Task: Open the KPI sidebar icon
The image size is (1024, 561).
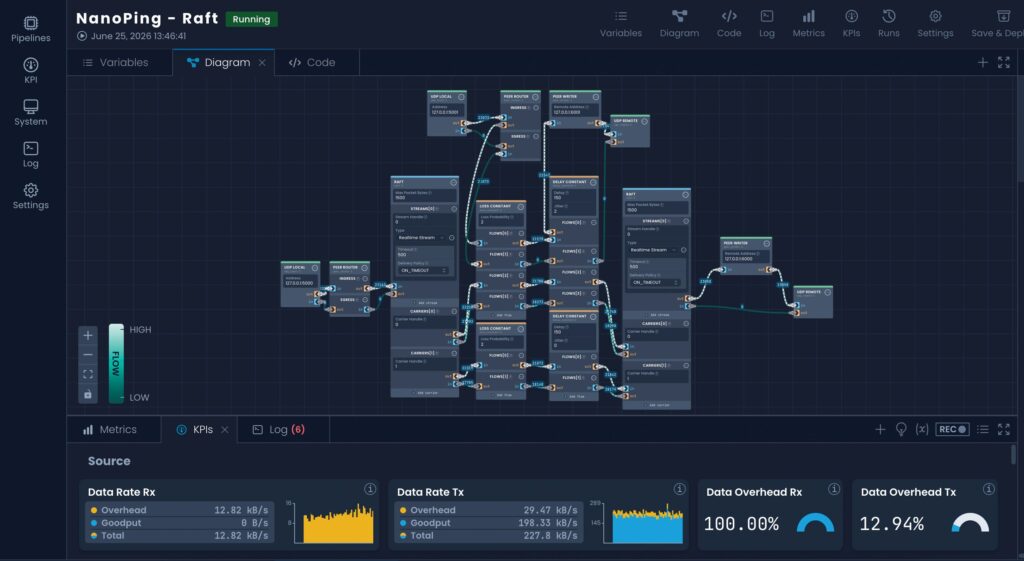Action: [x=31, y=71]
